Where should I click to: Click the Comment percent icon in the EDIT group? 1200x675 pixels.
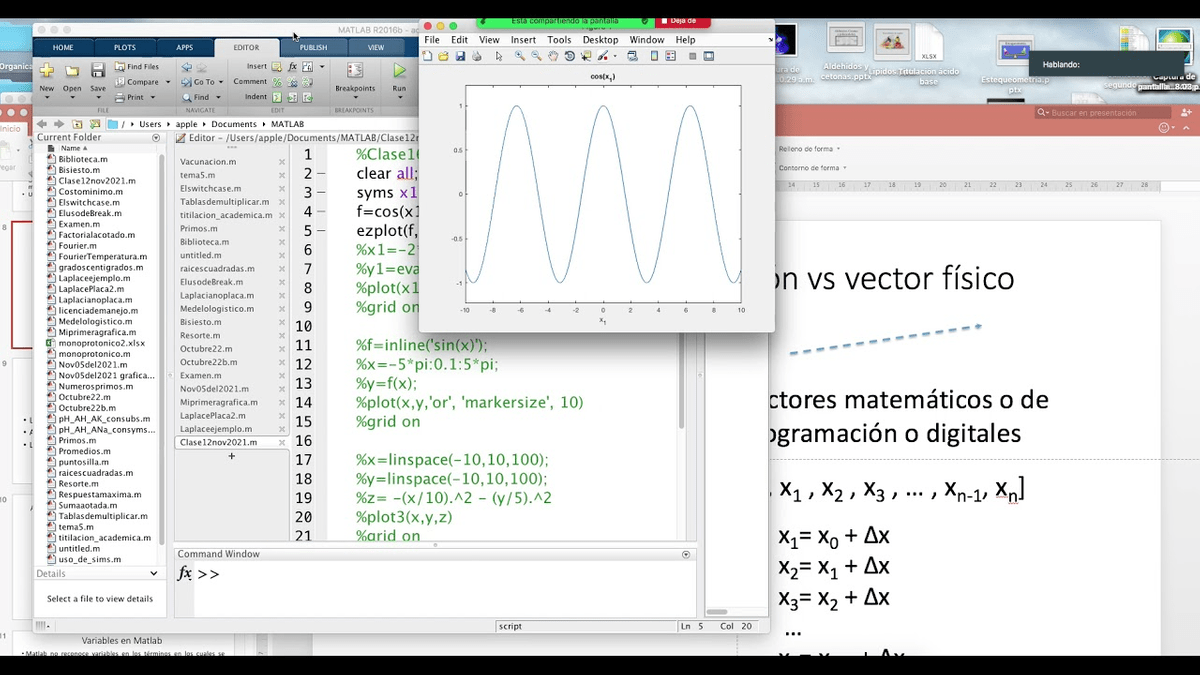pos(277,82)
